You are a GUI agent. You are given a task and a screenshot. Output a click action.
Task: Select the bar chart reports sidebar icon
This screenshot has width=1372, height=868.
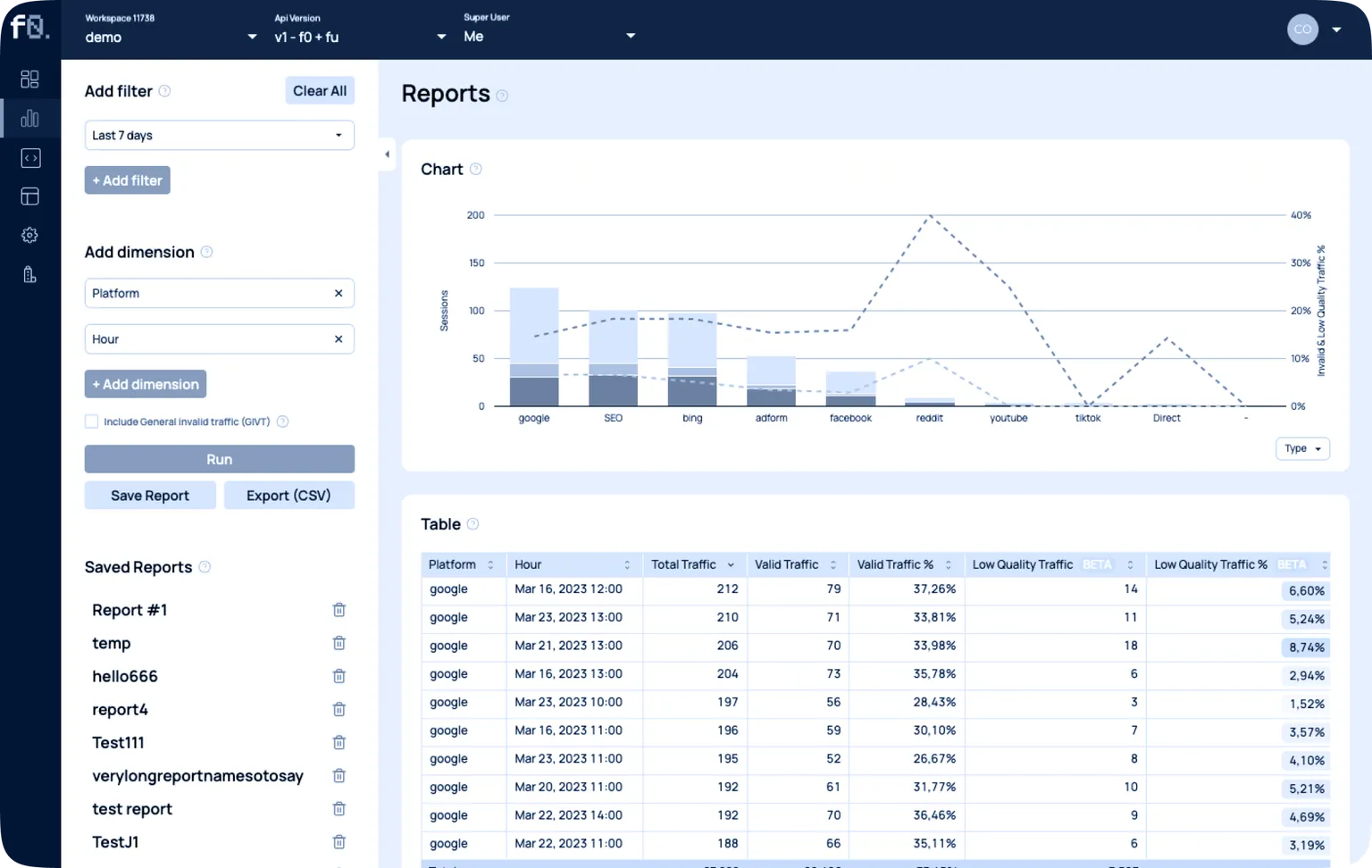coord(29,119)
